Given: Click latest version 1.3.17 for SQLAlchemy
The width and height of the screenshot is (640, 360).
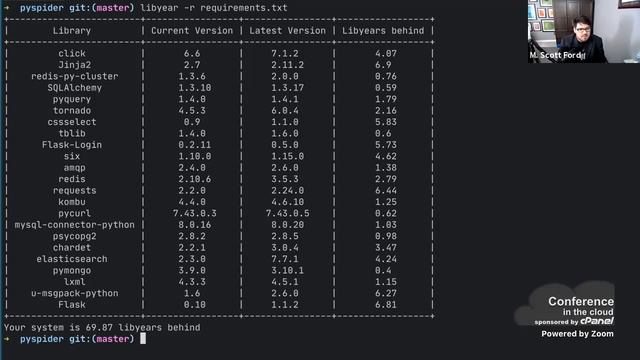Looking at the screenshot, I should [x=287, y=88].
